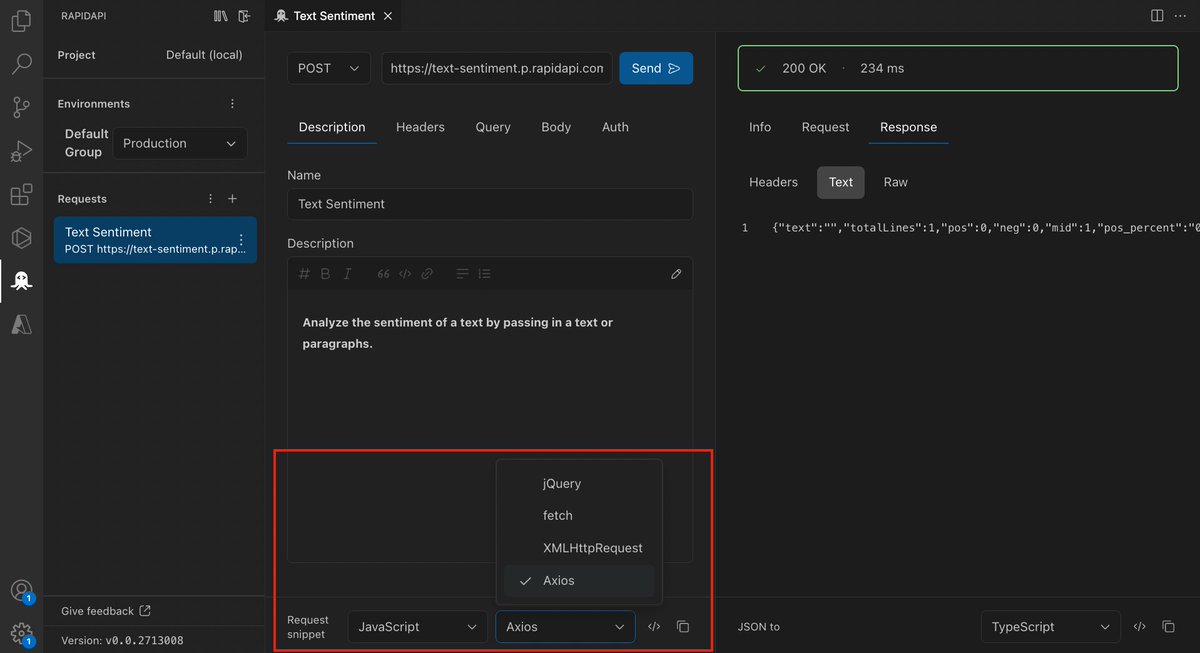Switch to the Headers tab

[420, 127]
